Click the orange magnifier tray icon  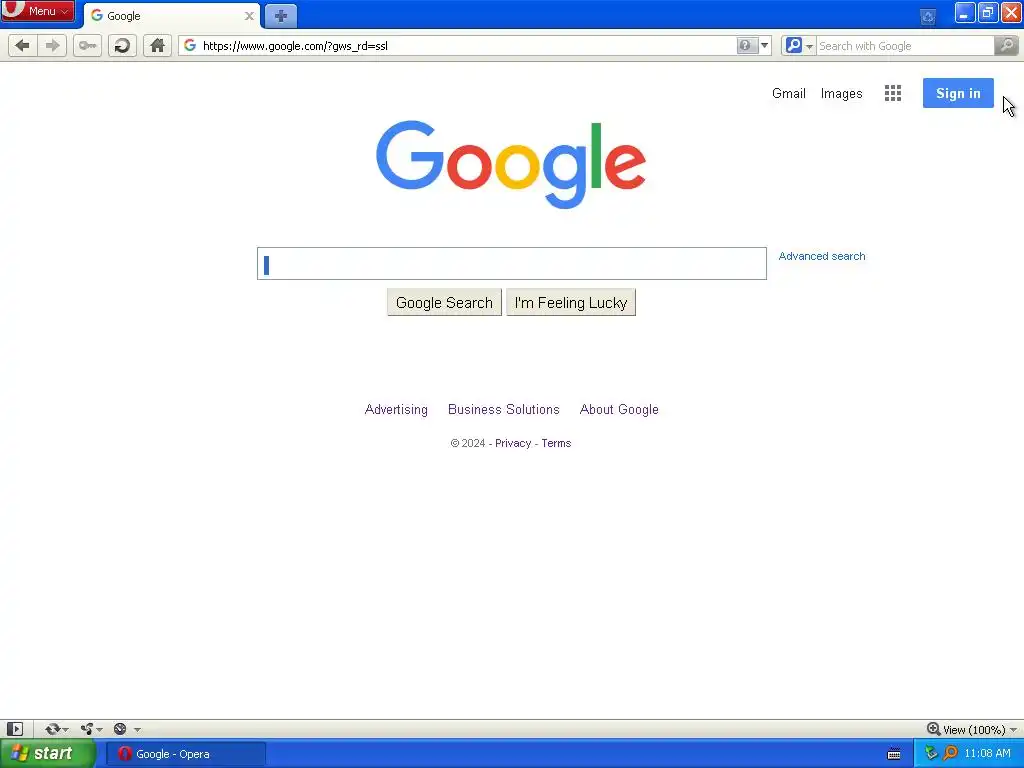pyautogui.click(x=951, y=754)
